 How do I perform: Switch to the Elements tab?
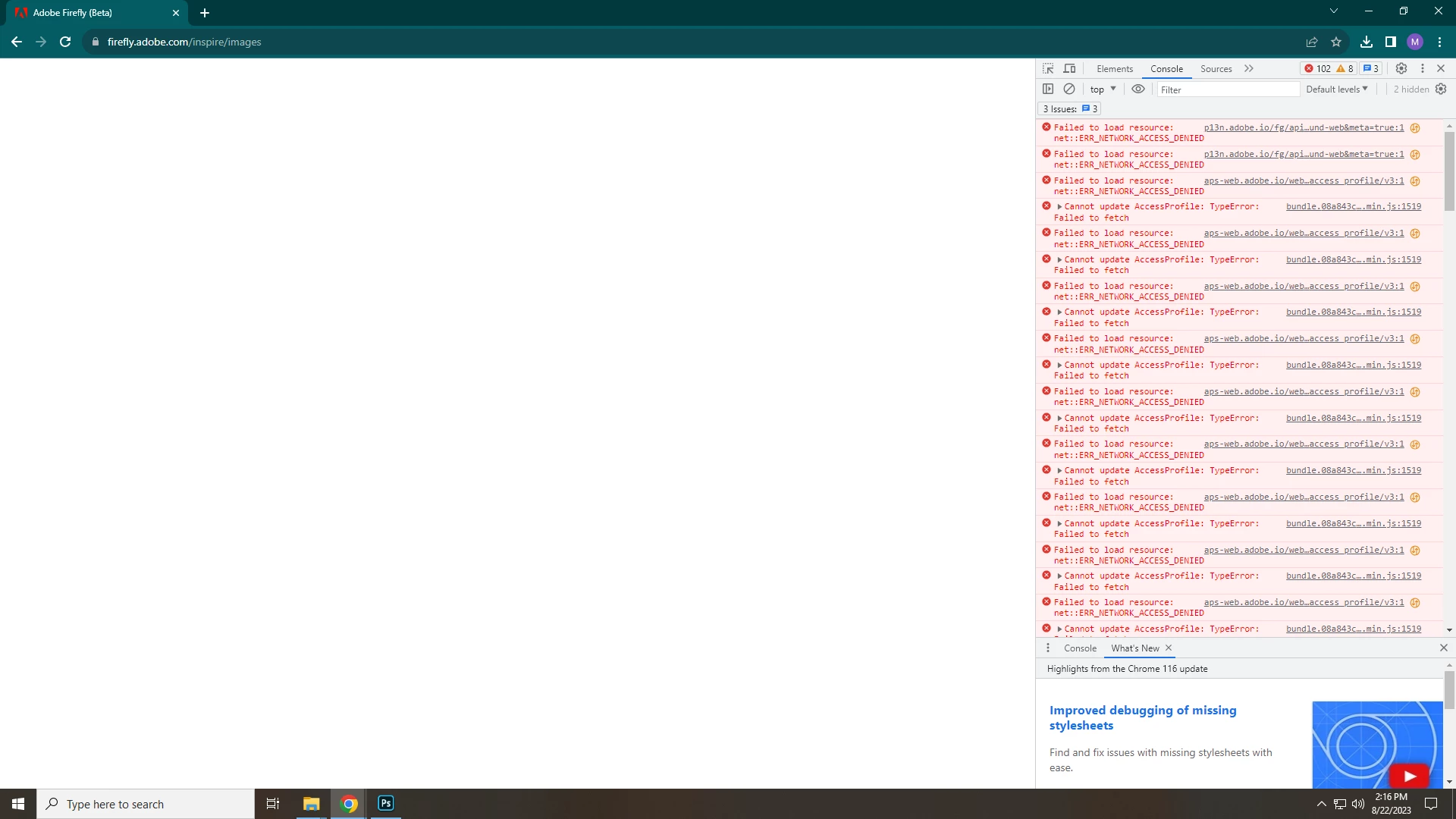tap(1114, 69)
